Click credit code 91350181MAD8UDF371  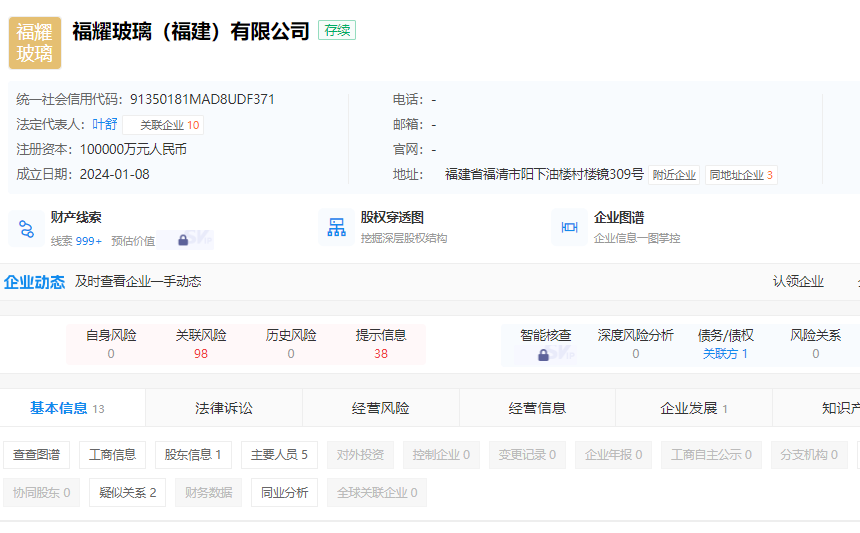click(202, 99)
